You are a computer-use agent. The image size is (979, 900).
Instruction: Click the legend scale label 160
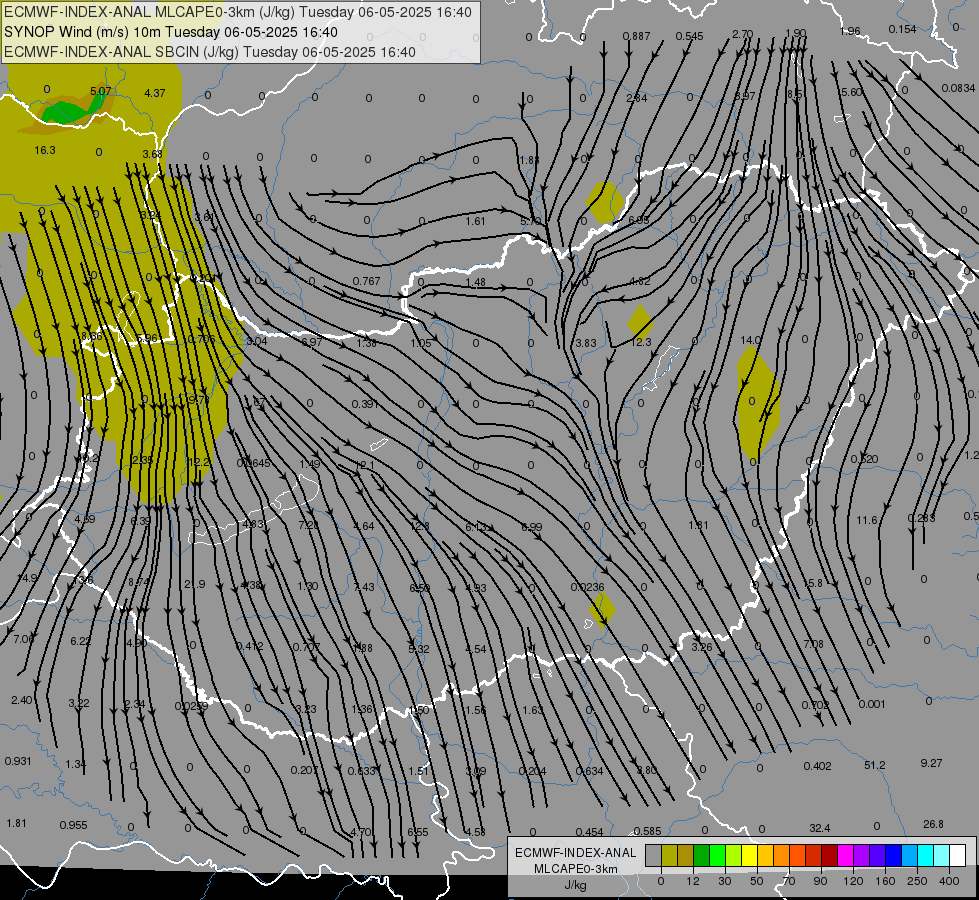(885, 881)
